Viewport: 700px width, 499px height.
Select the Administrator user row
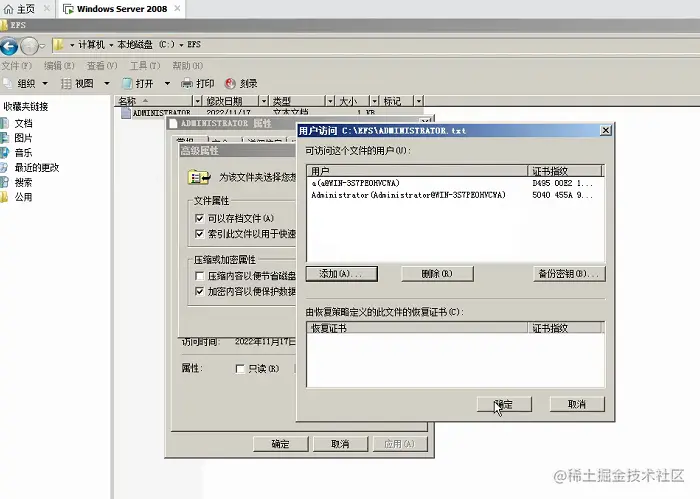(455, 195)
